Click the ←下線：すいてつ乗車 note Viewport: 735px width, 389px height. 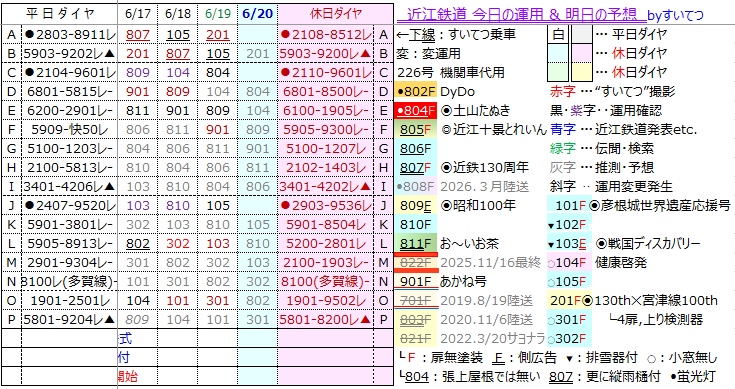pos(456,35)
